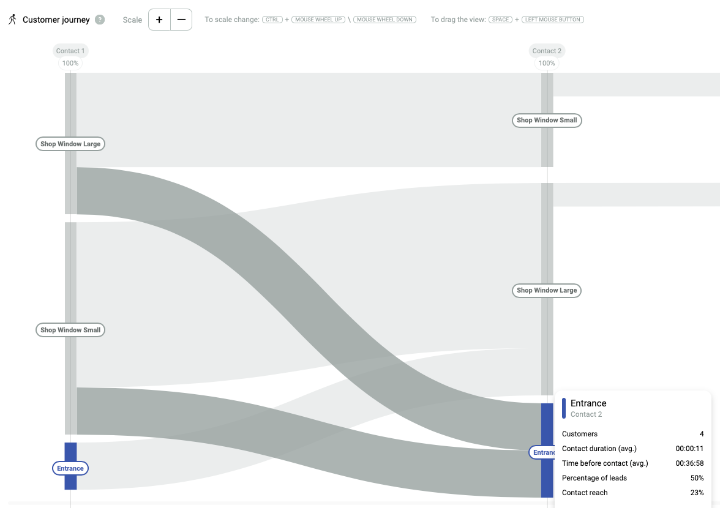Select the Contact 2 column header

546,51
